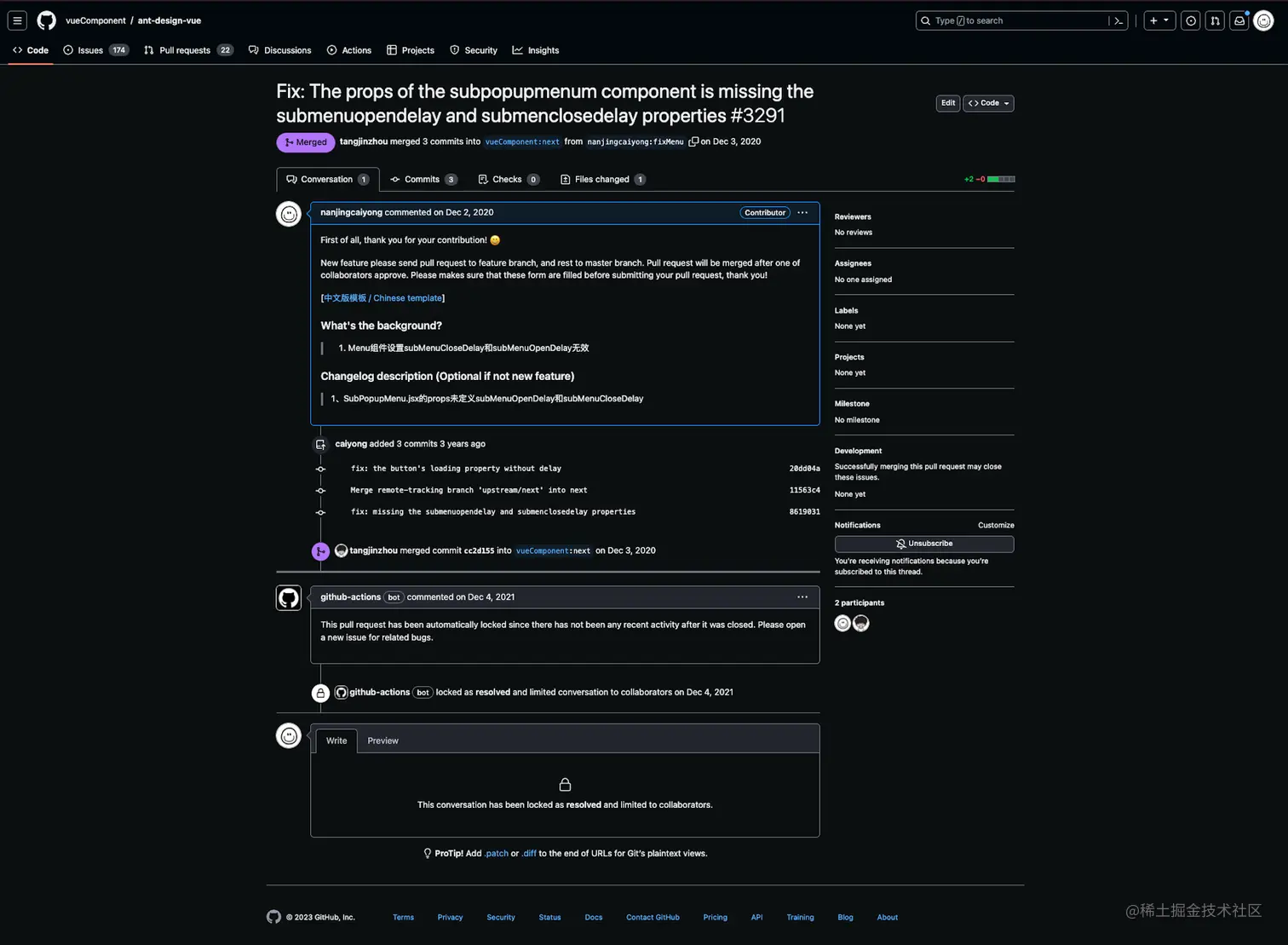
Task: Open the ant-design-vue repository link
Action: point(170,20)
